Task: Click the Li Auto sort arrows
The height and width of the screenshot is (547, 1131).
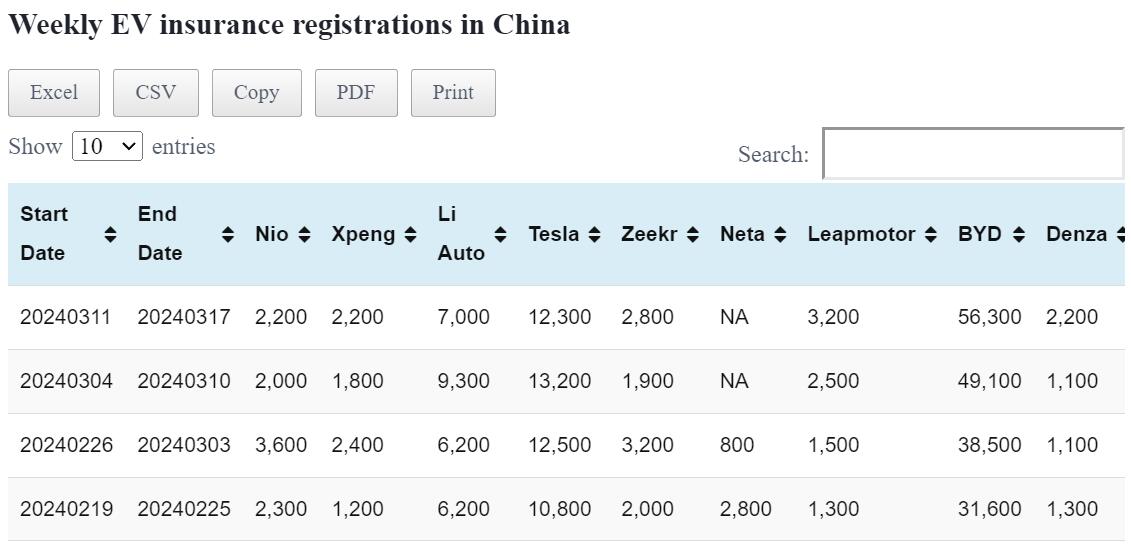Action: [502, 234]
